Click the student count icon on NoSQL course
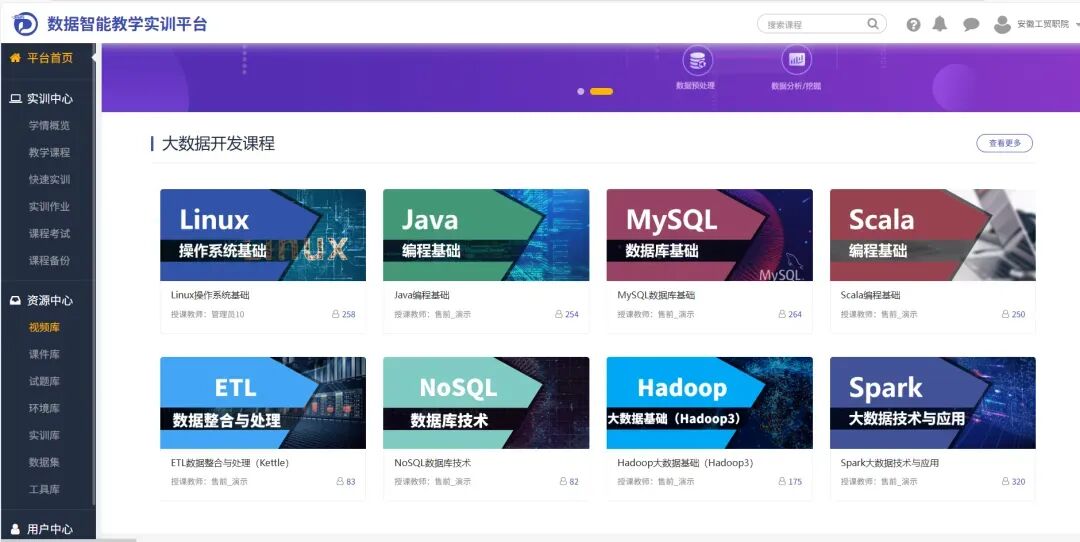The height and width of the screenshot is (542, 1080). (x=563, y=481)
